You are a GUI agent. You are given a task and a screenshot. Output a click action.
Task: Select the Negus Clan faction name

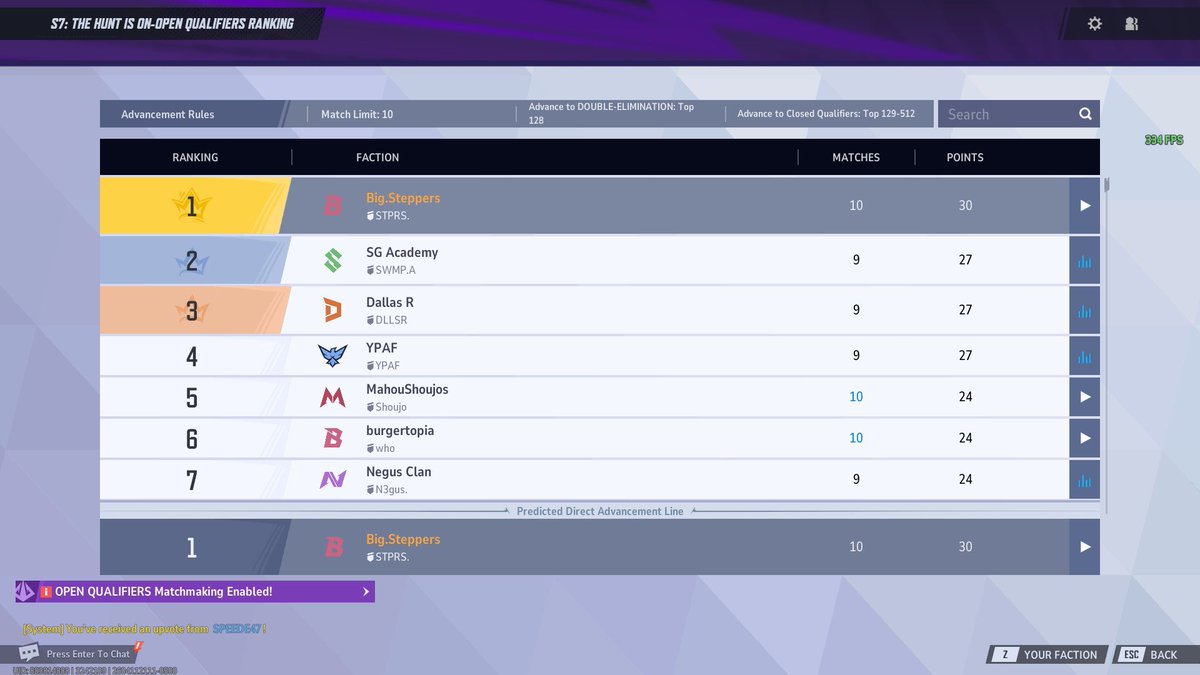[x=399, y=472]
